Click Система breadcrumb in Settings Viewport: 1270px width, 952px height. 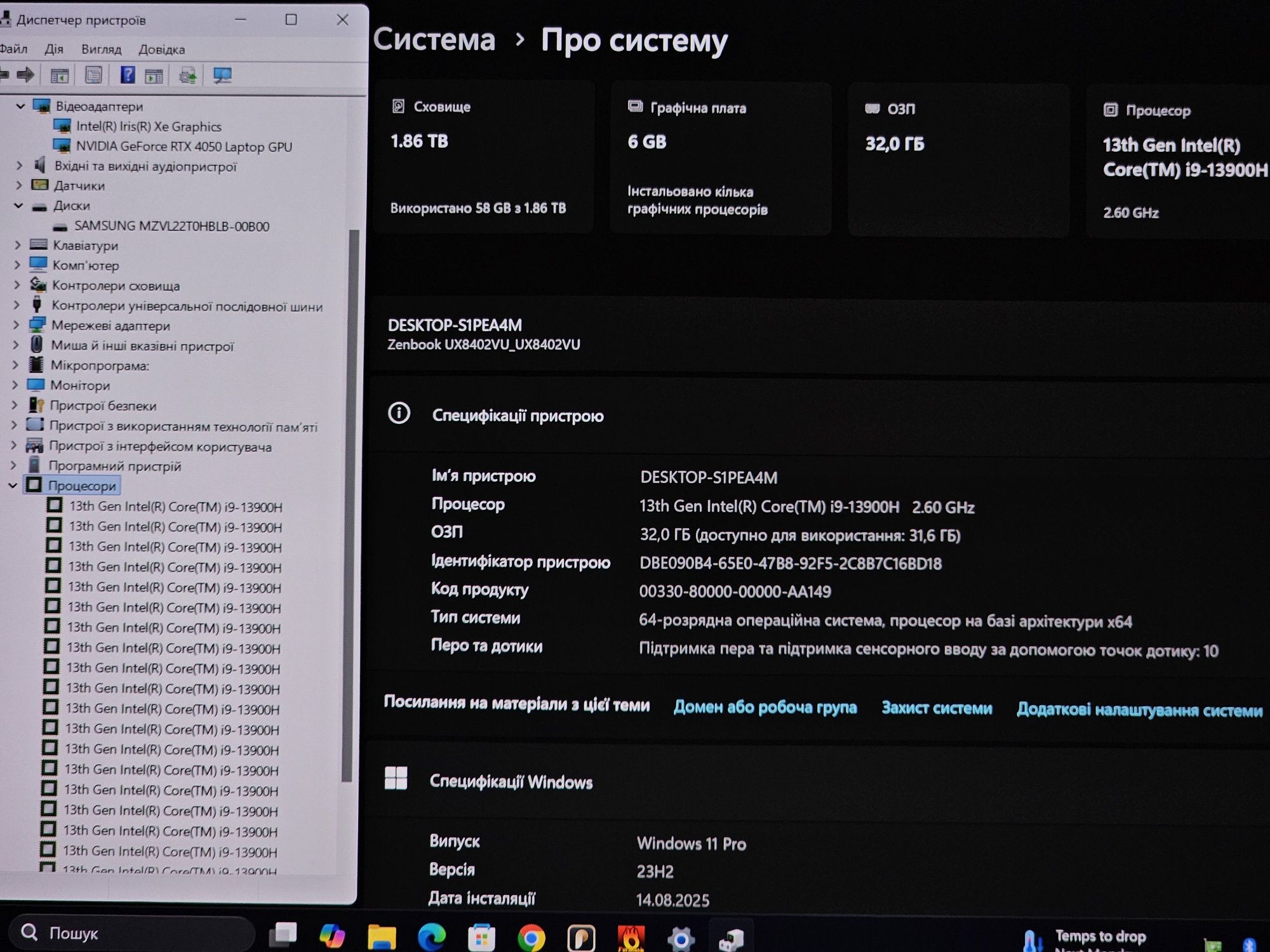click(x=434, y=39)
